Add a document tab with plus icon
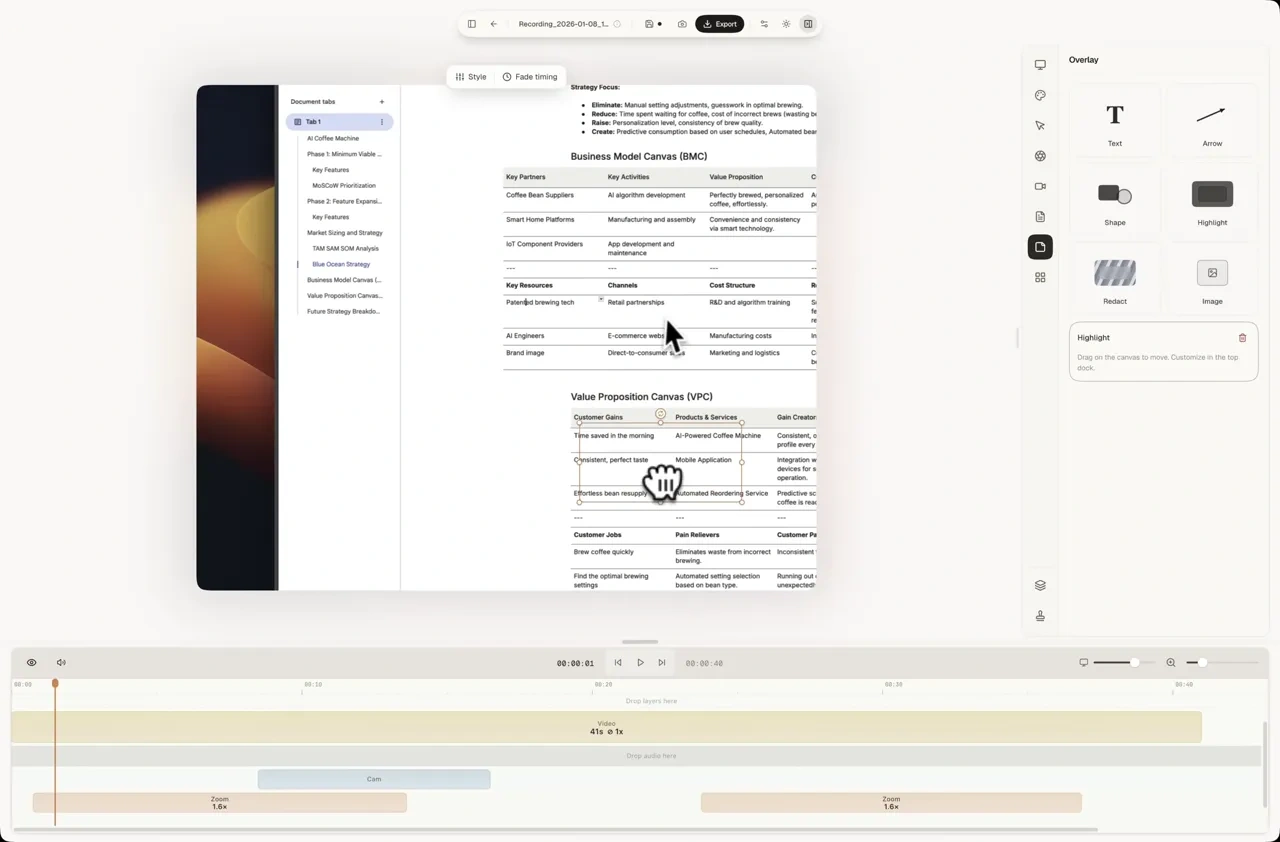 coord(382,102)
